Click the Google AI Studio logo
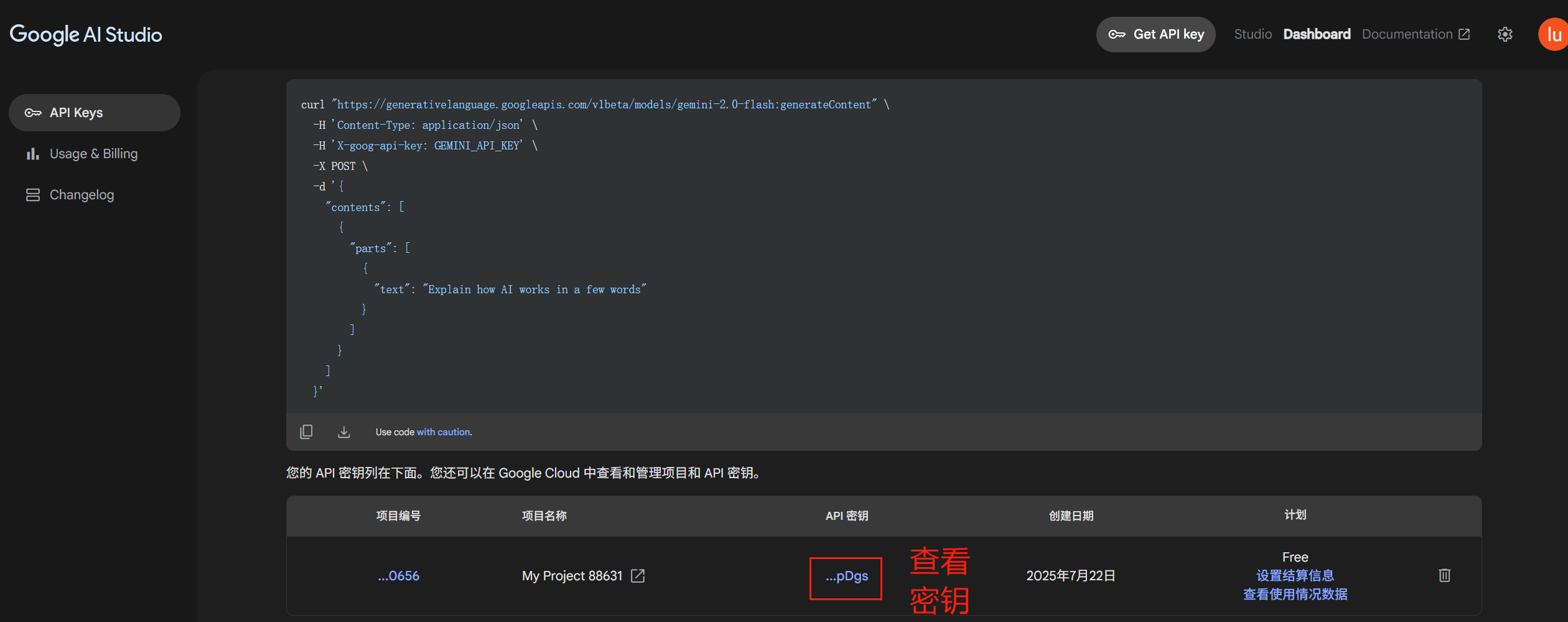 (86, 34)
